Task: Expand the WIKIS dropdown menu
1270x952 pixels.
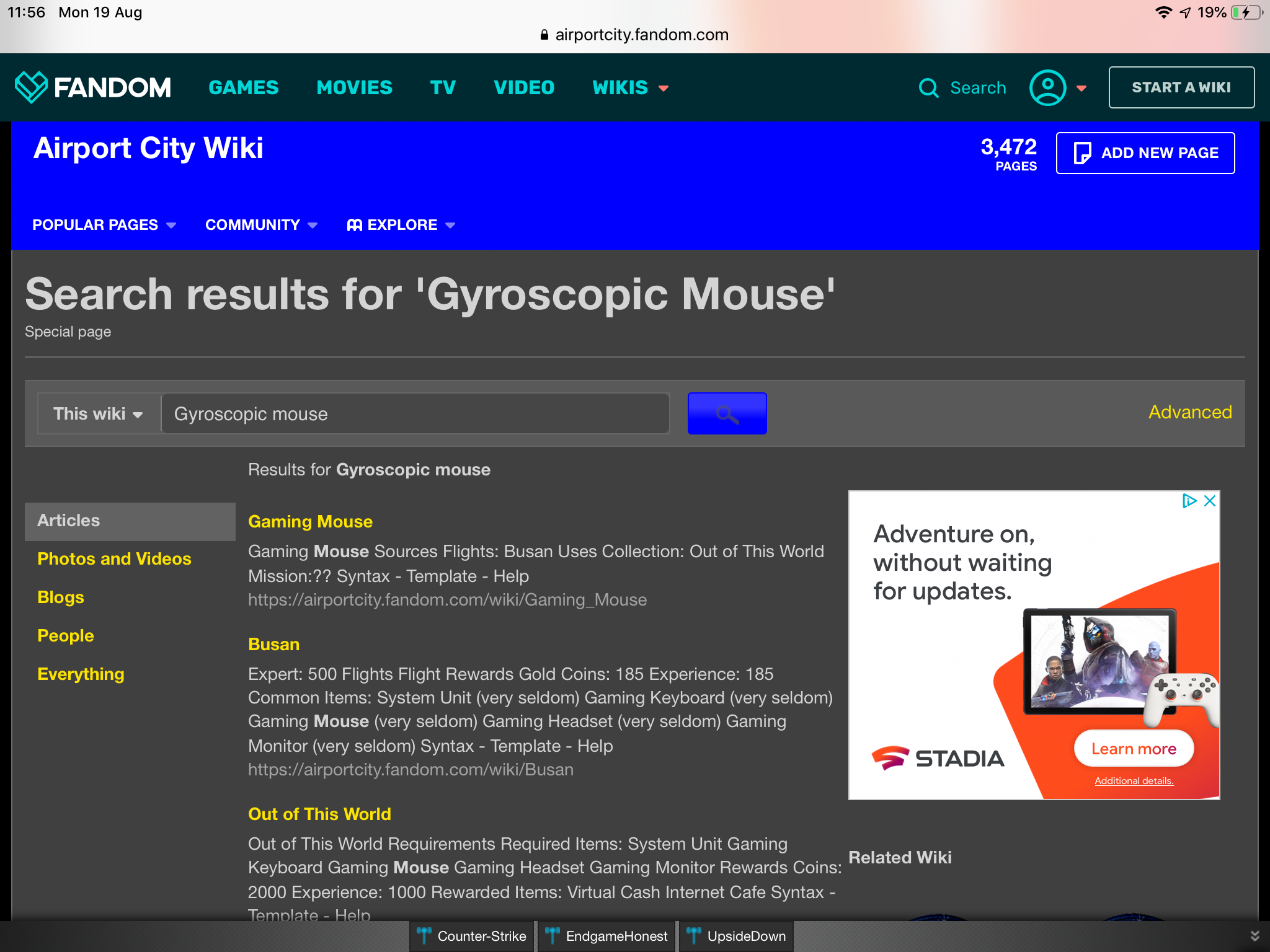Action: pyautogui.click(x=630, y=88)
